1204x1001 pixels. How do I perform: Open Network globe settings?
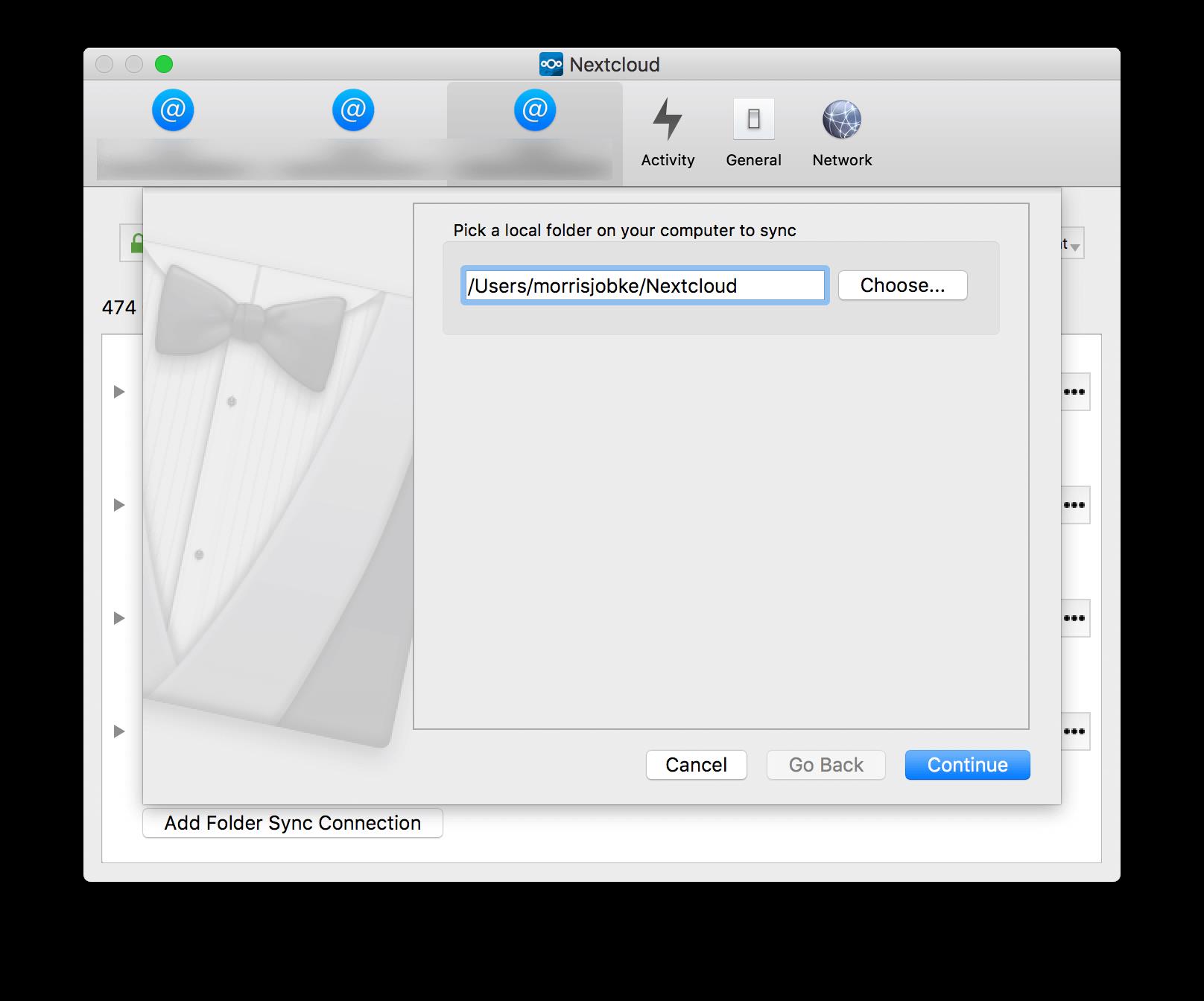coord(842,132)
